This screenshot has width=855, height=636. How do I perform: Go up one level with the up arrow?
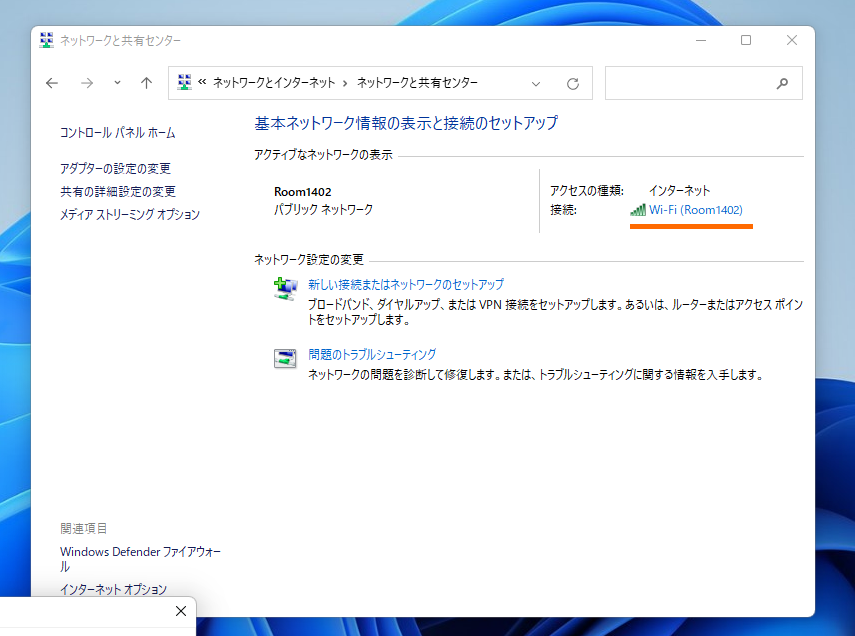(x=148, y=83)
